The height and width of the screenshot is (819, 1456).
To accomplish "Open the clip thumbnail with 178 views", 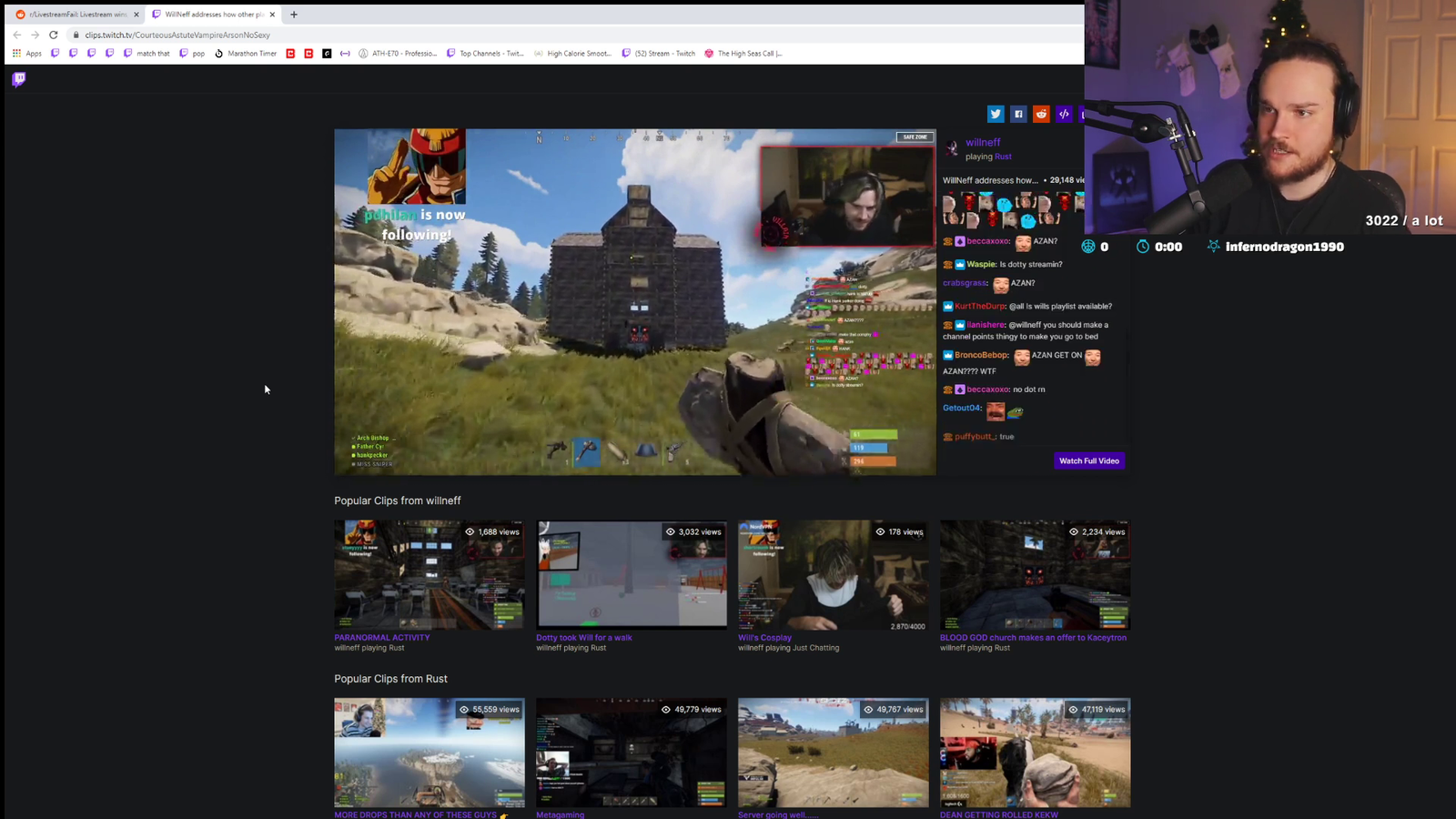I will pyautogui.click(x=834, y=575).
